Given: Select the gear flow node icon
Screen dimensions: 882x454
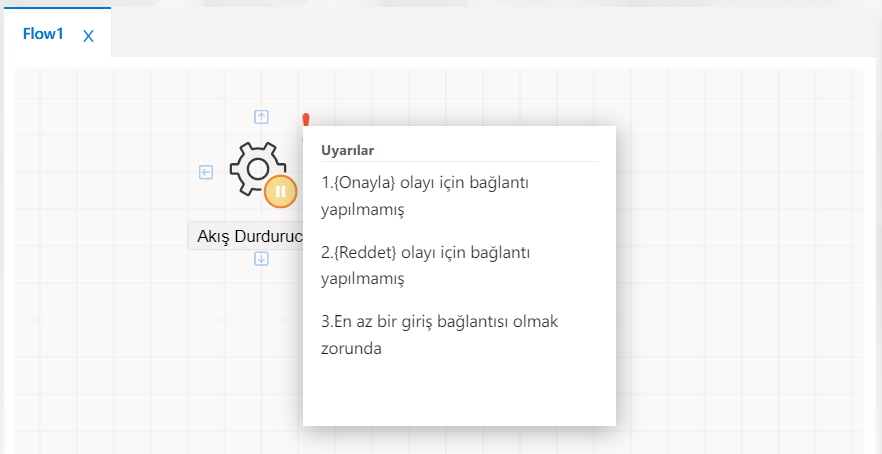Looking at the screenshot, I should pyautogui.click(x=258, y=169).
